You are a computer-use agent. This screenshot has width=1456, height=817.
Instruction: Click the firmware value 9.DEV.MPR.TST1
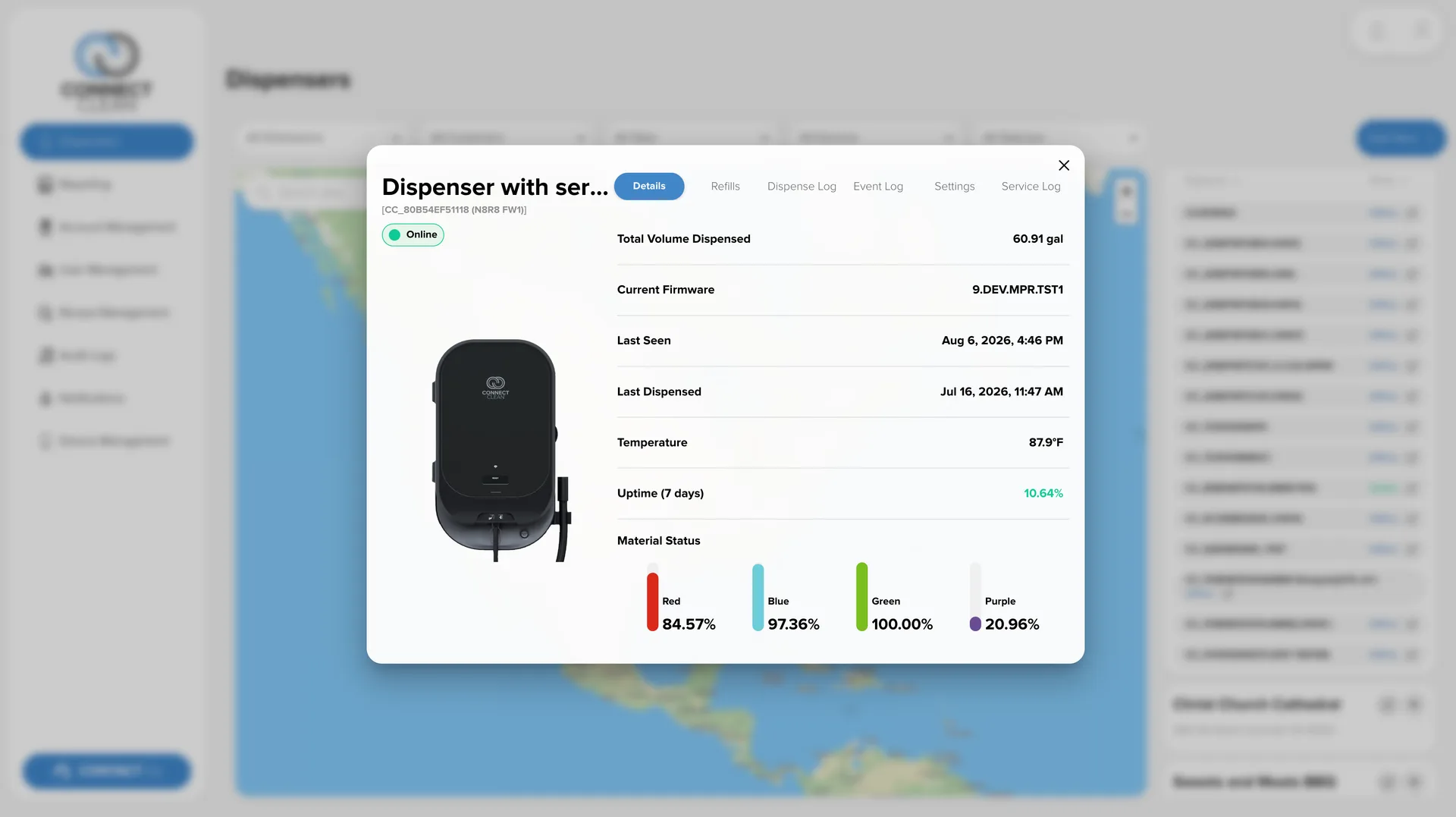tap(1018, 290)
